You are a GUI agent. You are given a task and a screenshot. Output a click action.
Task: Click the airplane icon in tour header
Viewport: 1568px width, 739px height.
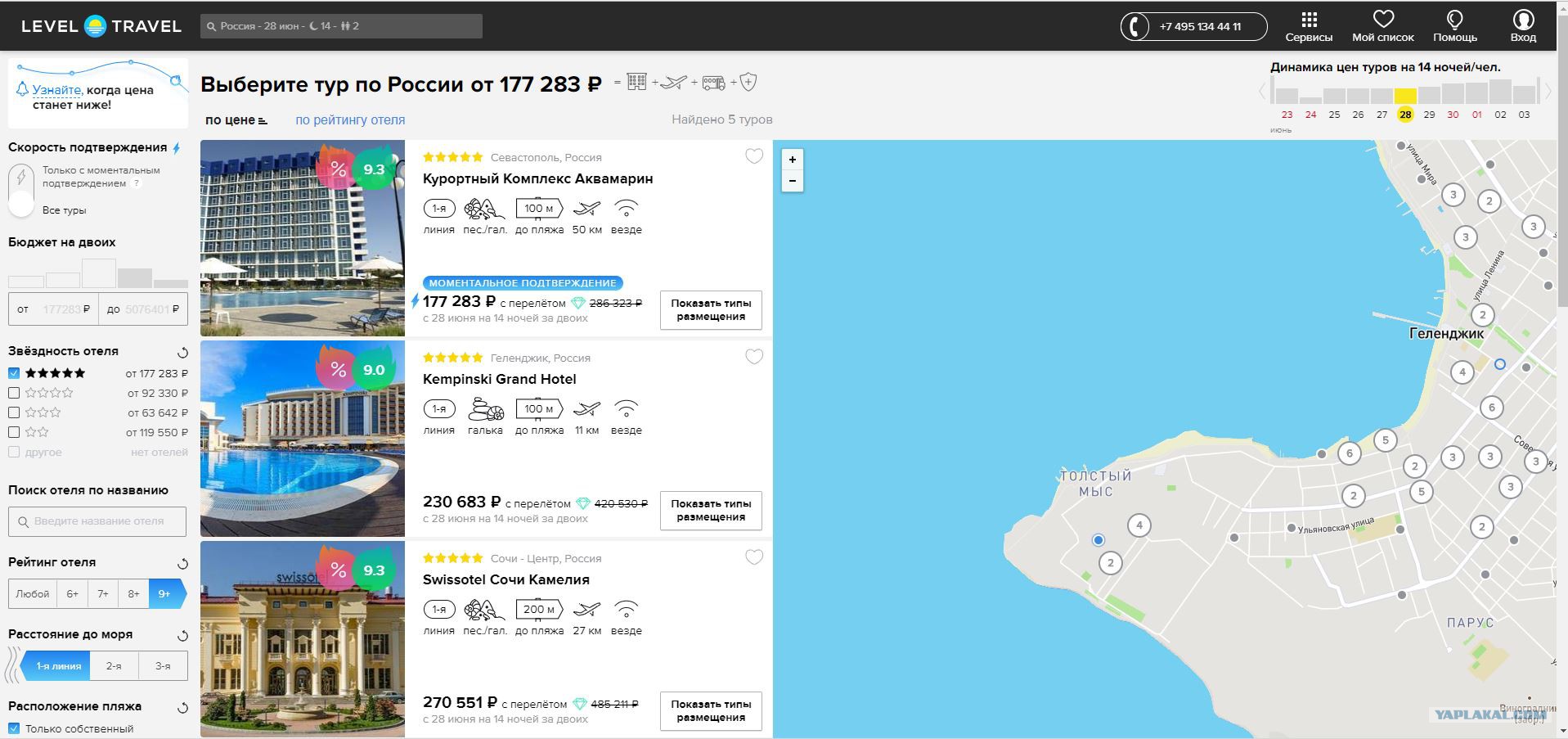674,82
